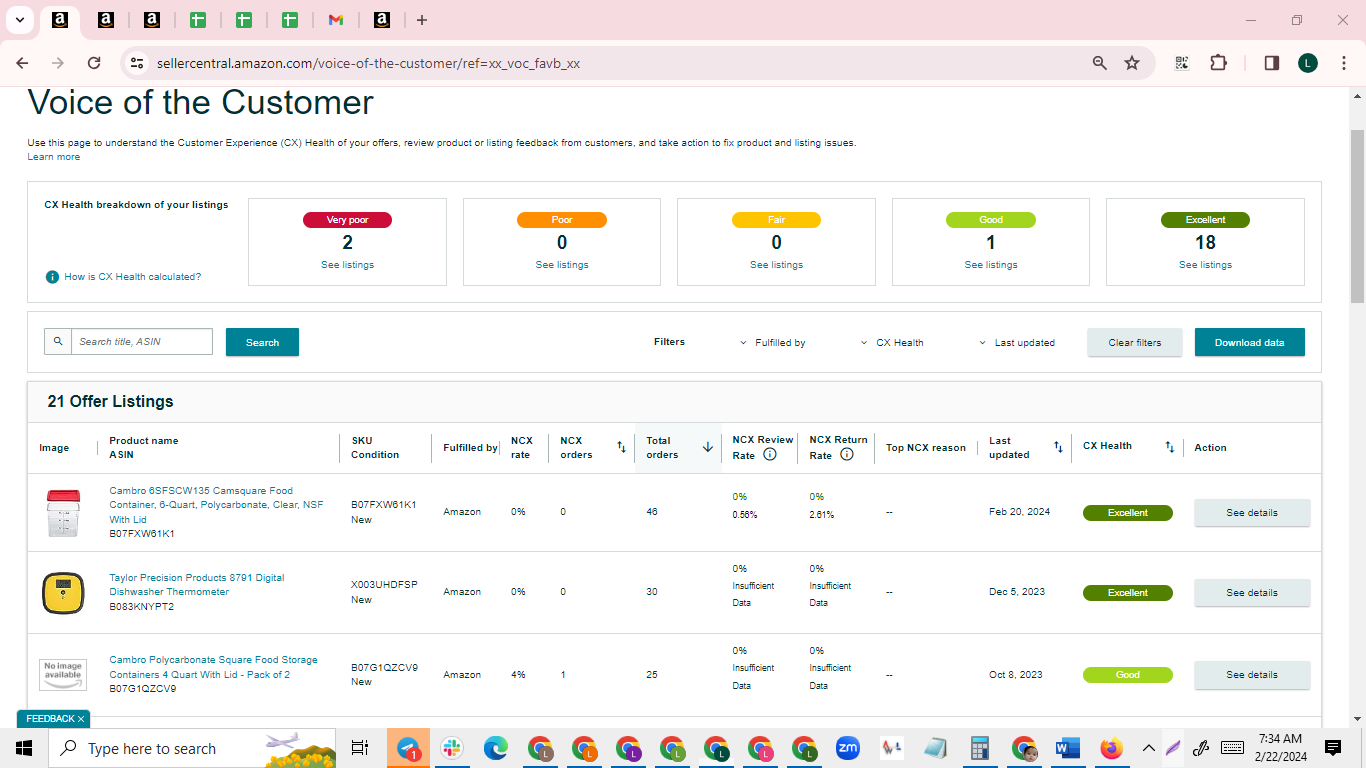Screen dimensions: 1366x768
Task: Expand the CX Health filter
Action: pyautogui.click(x=892, y=343)
